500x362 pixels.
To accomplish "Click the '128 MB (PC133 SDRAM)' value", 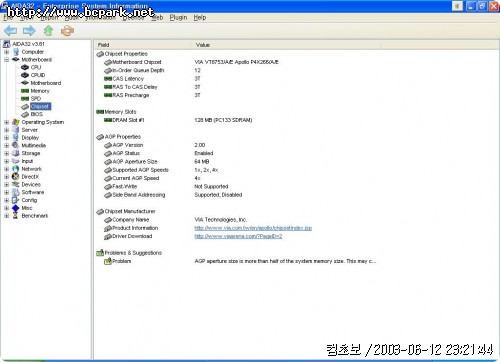I will (x=223, y=120).
